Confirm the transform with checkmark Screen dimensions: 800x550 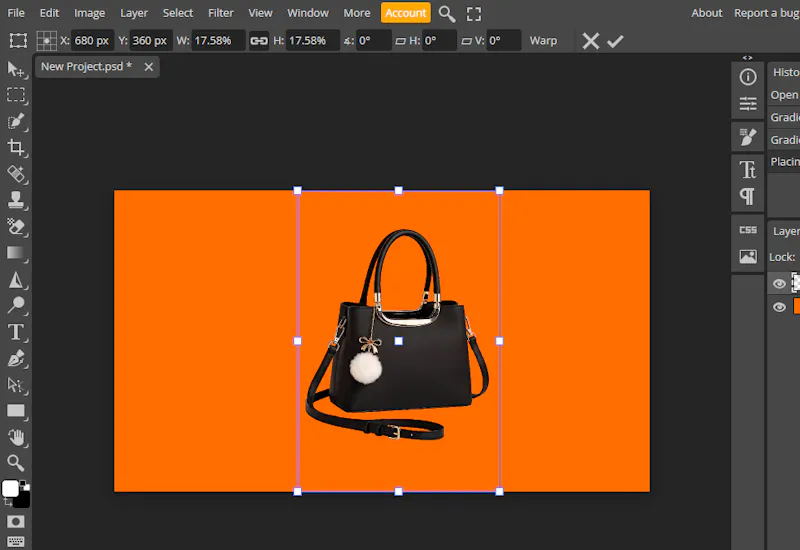pyautogui.click(x=615, y=41)
